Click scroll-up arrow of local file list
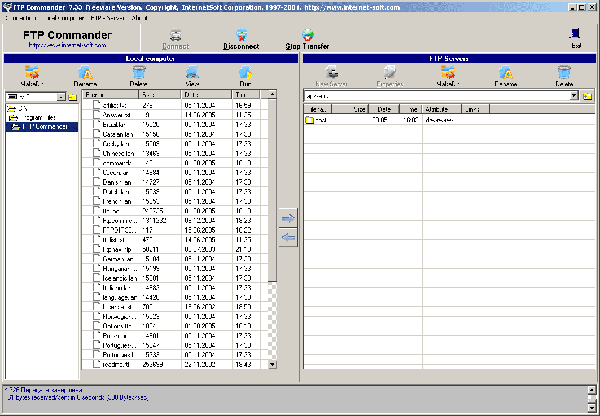The height and width of the screenshot is (416, 600). 272,95
